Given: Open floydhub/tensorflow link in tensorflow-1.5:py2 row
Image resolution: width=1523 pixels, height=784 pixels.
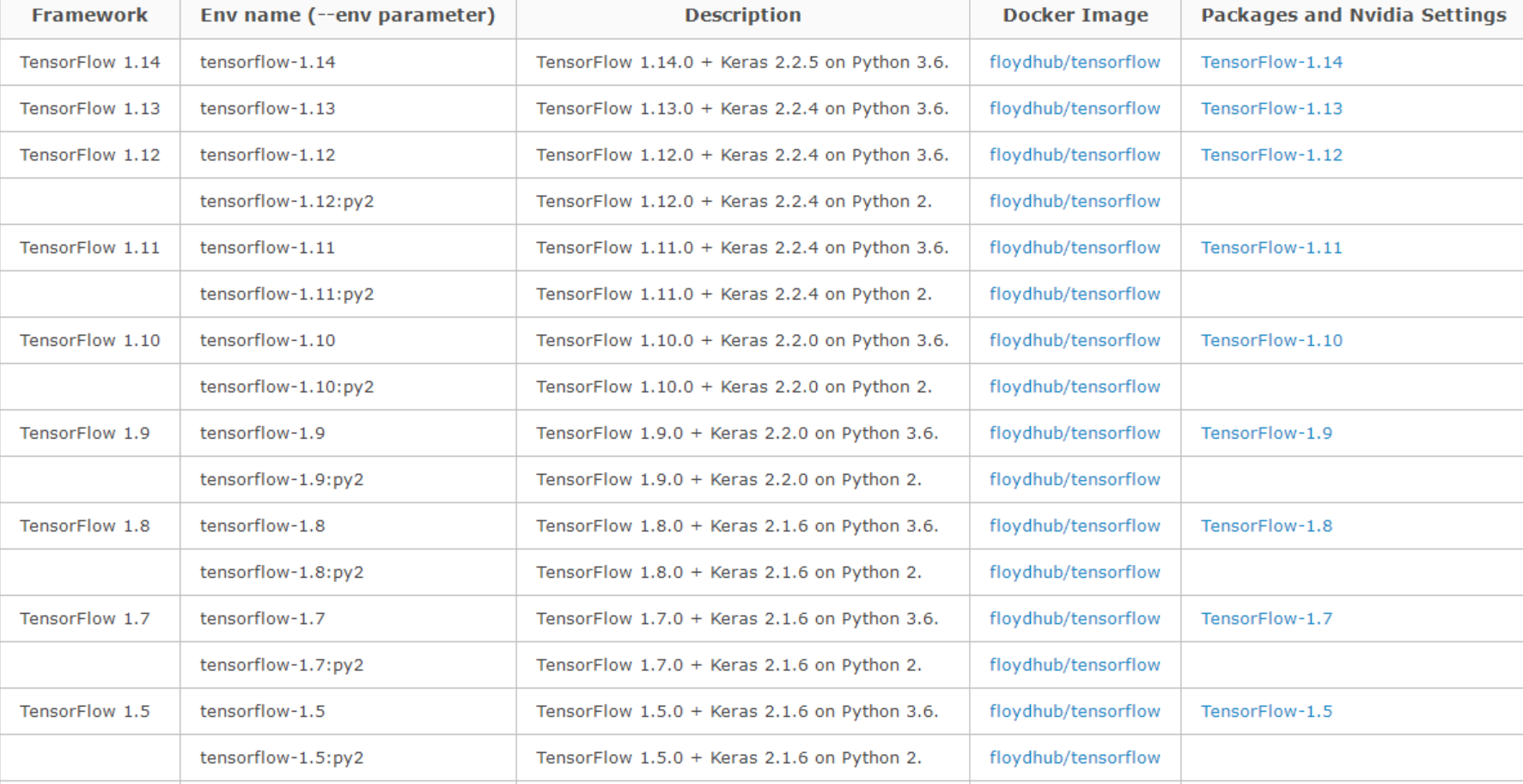Looking at the screenshot, I should click(1075, 757).
